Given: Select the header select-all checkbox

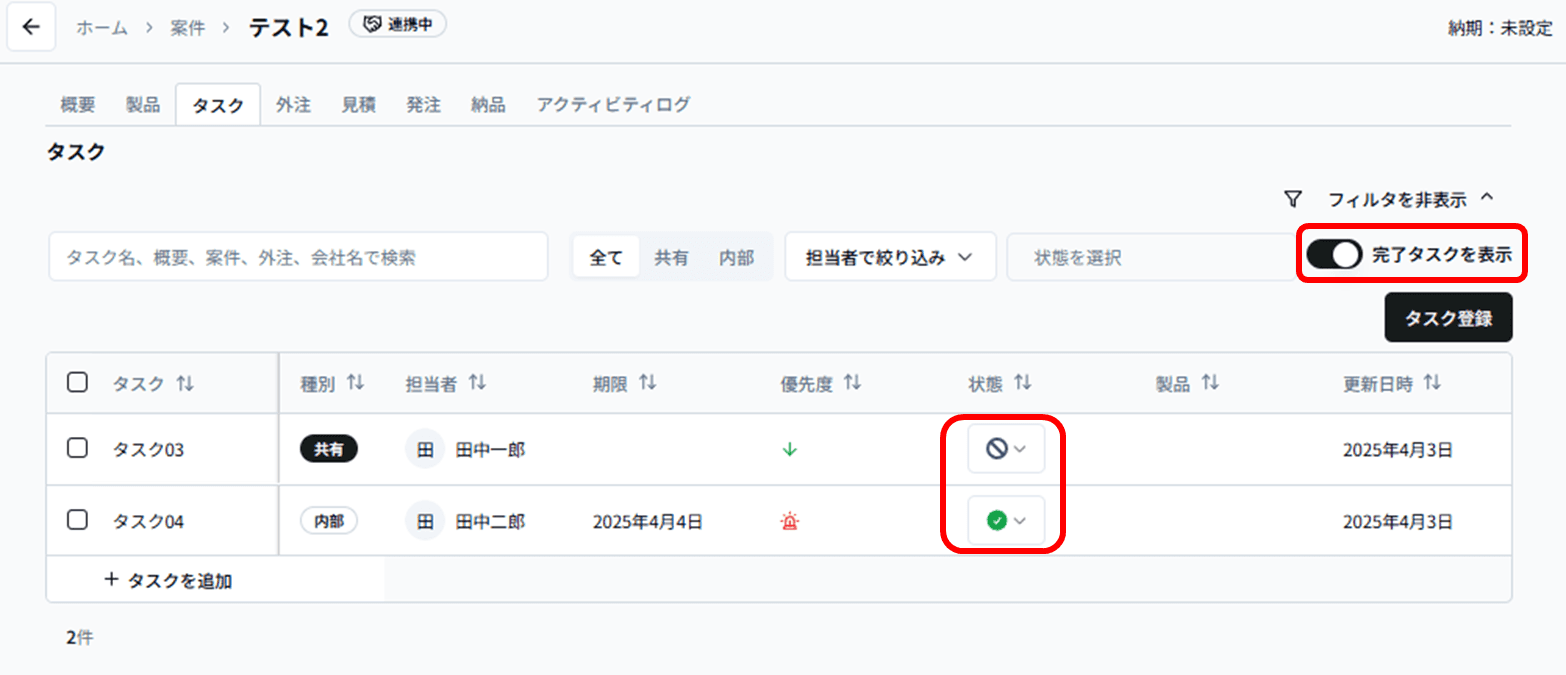Looking at the screenshot, I should click(77, 381).
